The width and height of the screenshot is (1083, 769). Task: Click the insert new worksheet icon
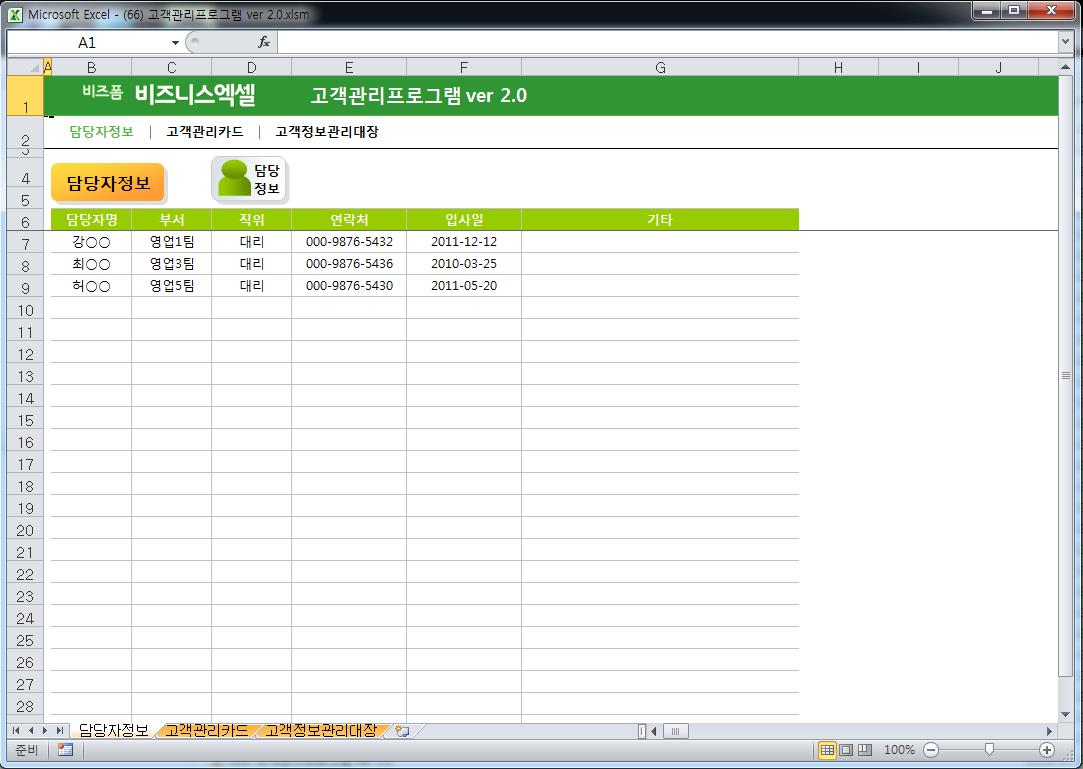point(402,731)
